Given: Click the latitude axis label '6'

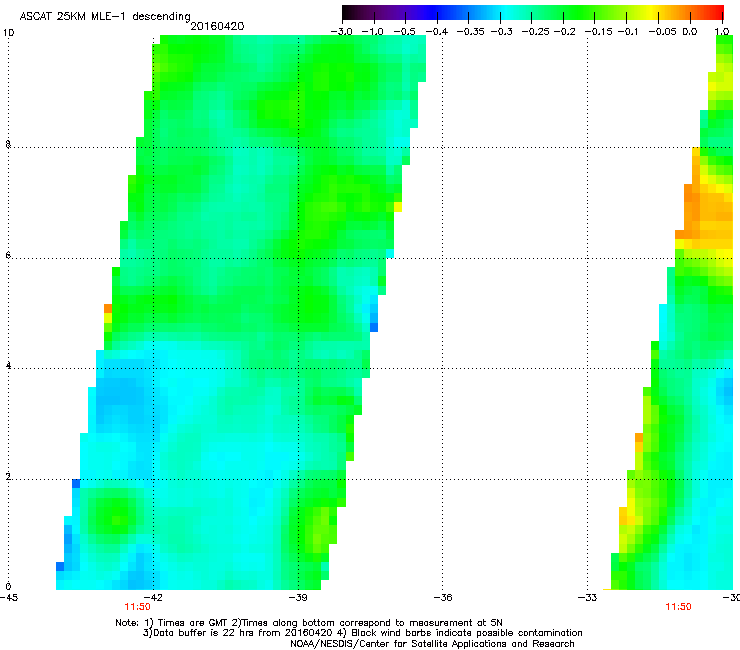Looking at the screenshot, I should (8, 255).
